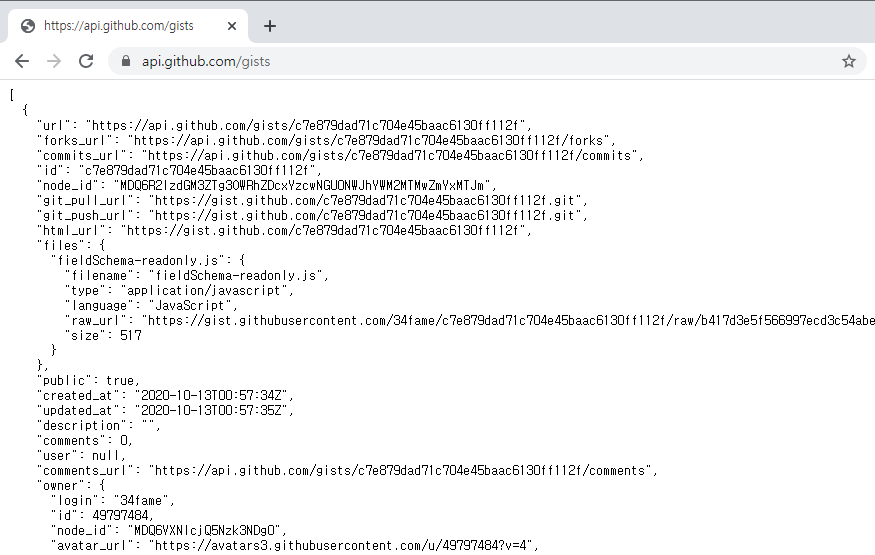Image resolution: width=875 pixels, height=555 pixels.
Task: Bookmark this page with the star icon
Action: tap(849, 61)
